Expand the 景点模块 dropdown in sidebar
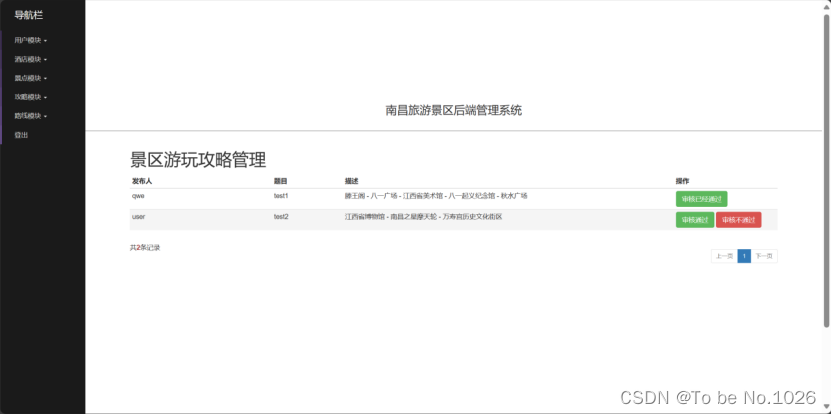The width and height of the screenshot is (831, 414). click(30, 78)
